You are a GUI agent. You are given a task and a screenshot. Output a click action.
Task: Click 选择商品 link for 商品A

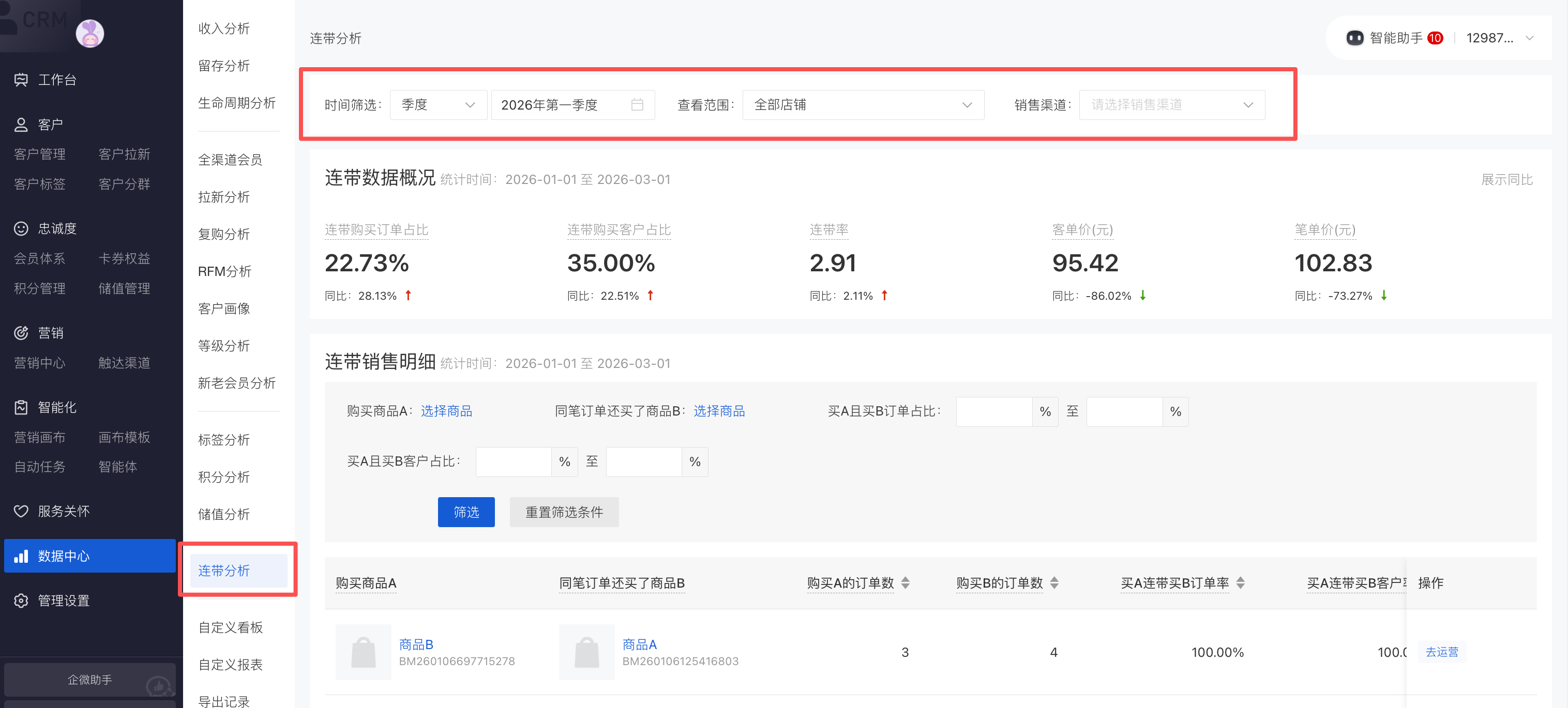(446, 411)
